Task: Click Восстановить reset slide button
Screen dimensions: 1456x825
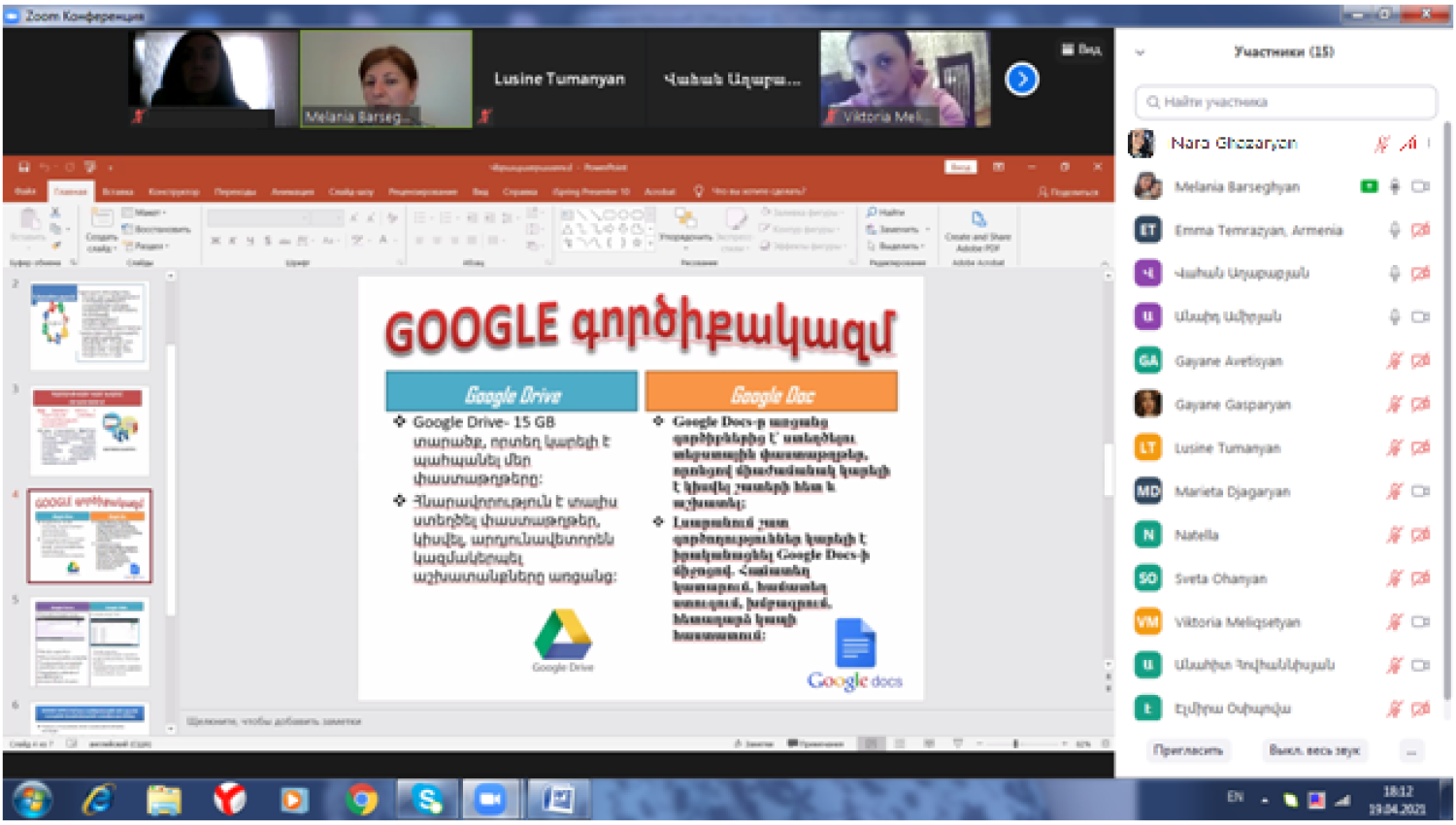Action: 155,229
